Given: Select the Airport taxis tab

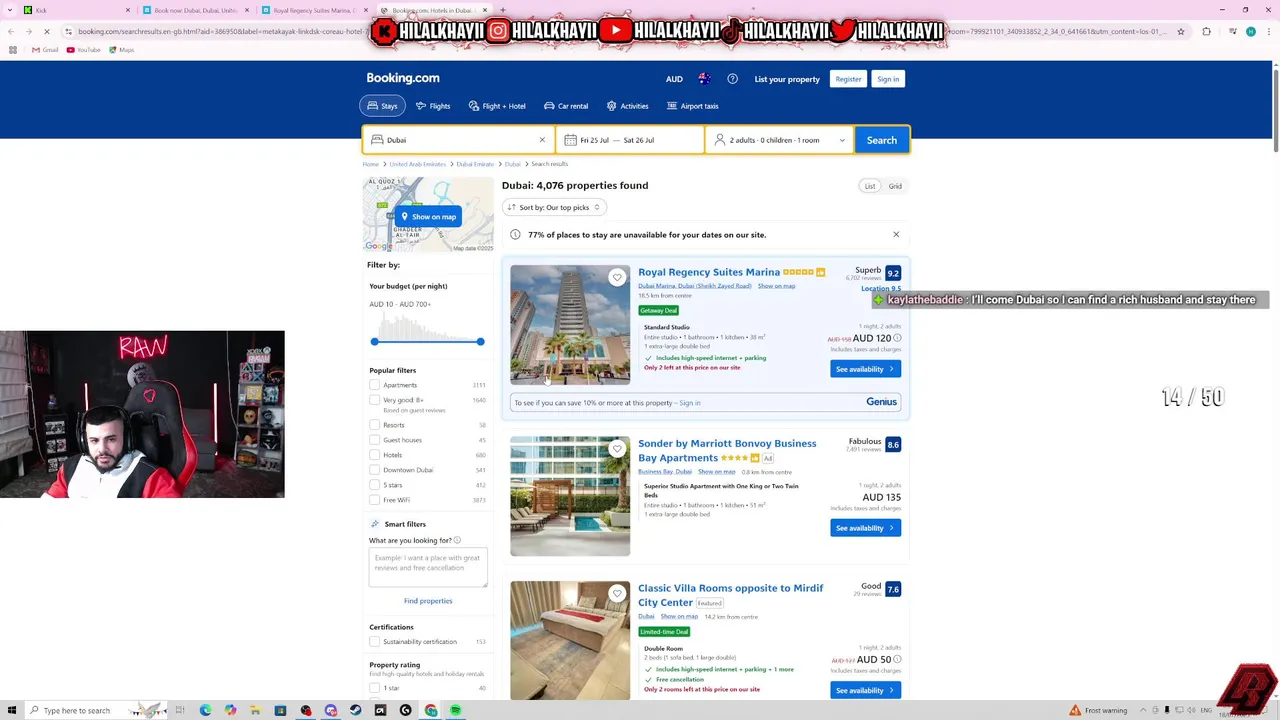Looking at the screenshot, I should [x=692, y=106].
